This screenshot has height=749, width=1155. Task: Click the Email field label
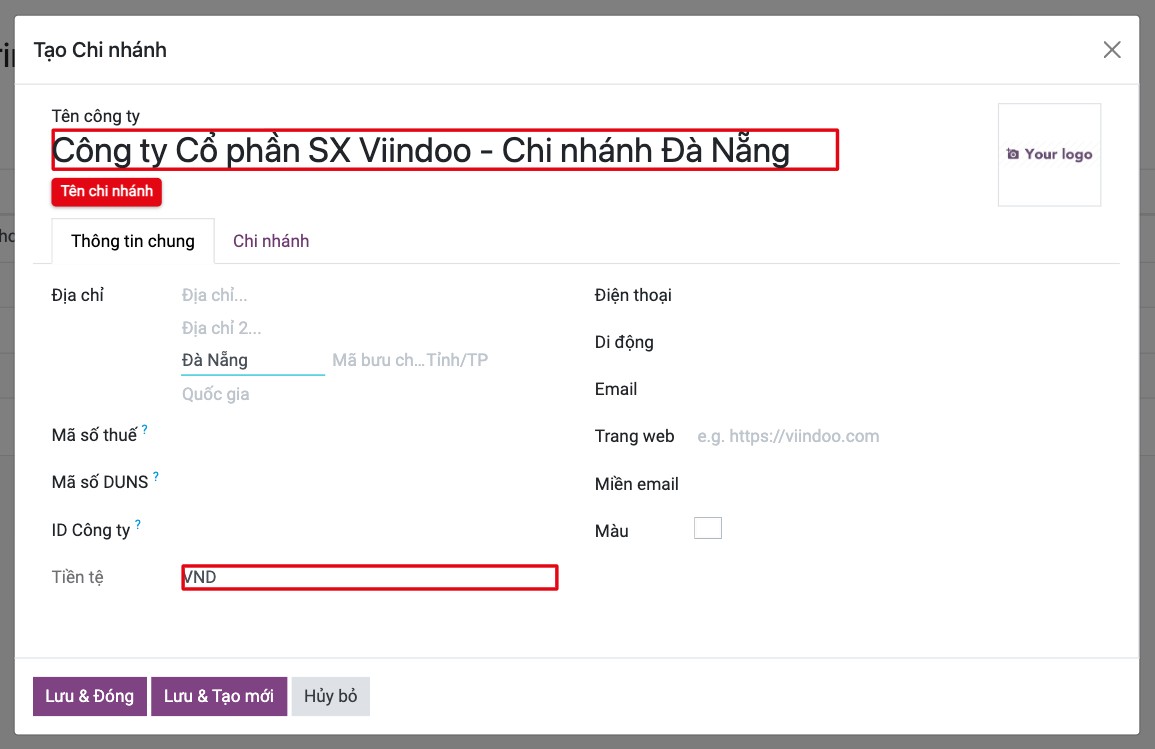point(616,389)
